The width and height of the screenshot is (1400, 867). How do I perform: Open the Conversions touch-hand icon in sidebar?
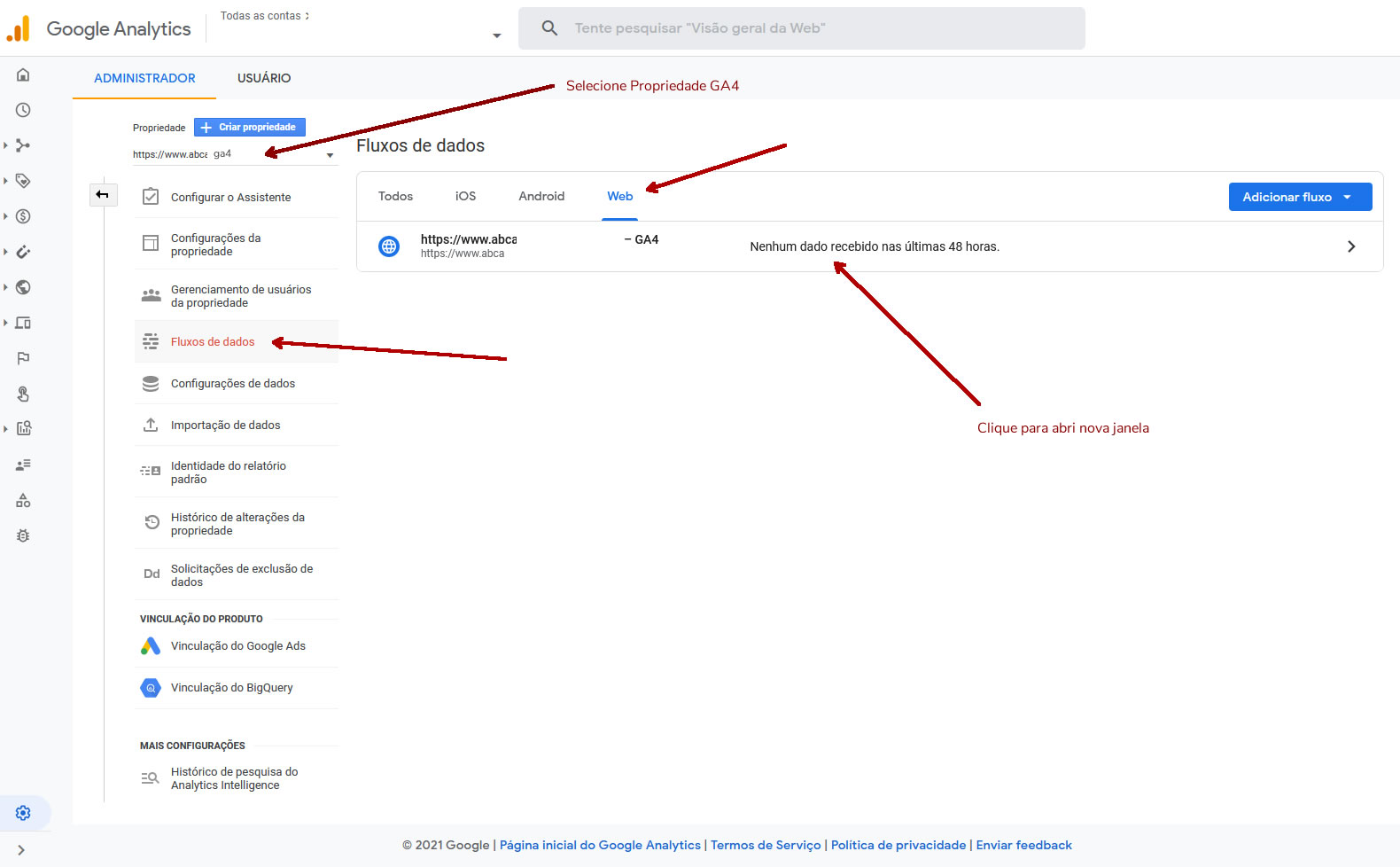point(23,394)
